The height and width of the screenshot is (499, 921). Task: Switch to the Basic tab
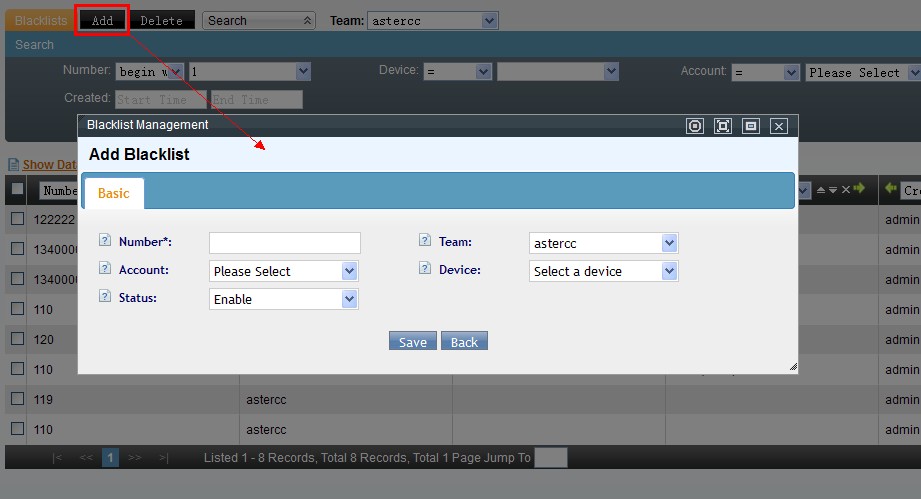point(113,193)
